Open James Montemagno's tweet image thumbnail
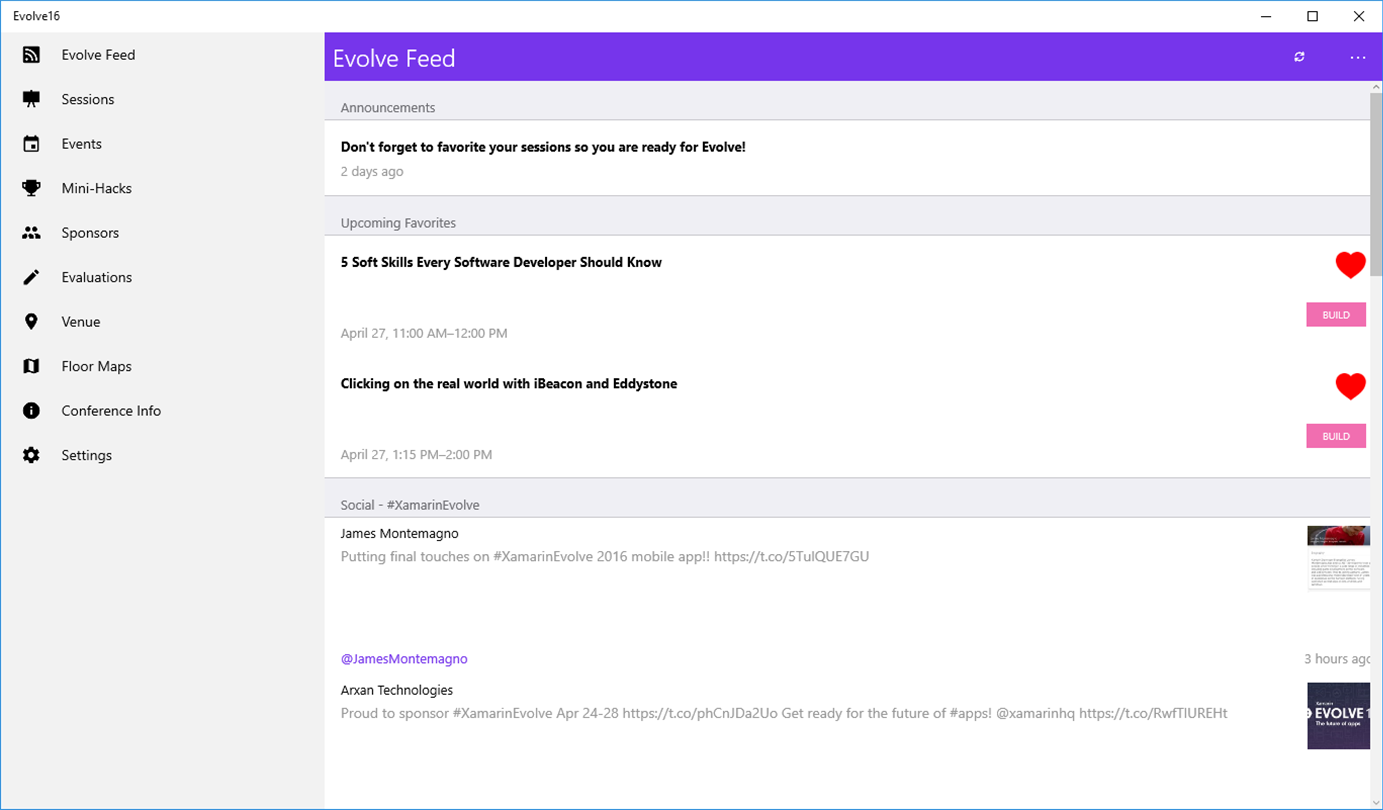 click(x=1338, y=557)
